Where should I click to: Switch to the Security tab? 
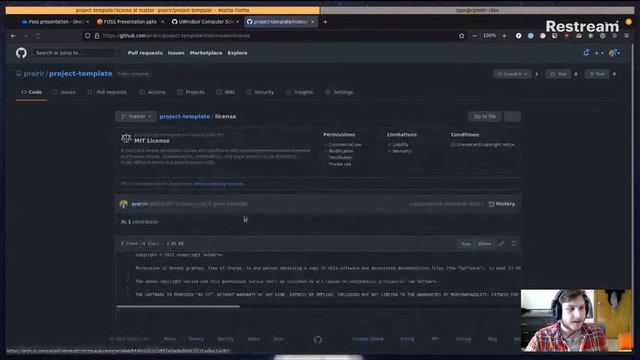[x=260, y=92]
